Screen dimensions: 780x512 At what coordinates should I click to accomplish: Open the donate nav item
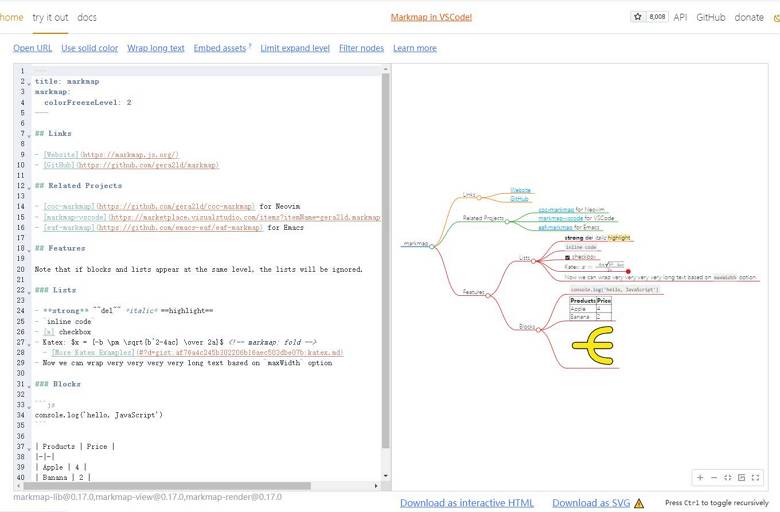tap(749, 17)
